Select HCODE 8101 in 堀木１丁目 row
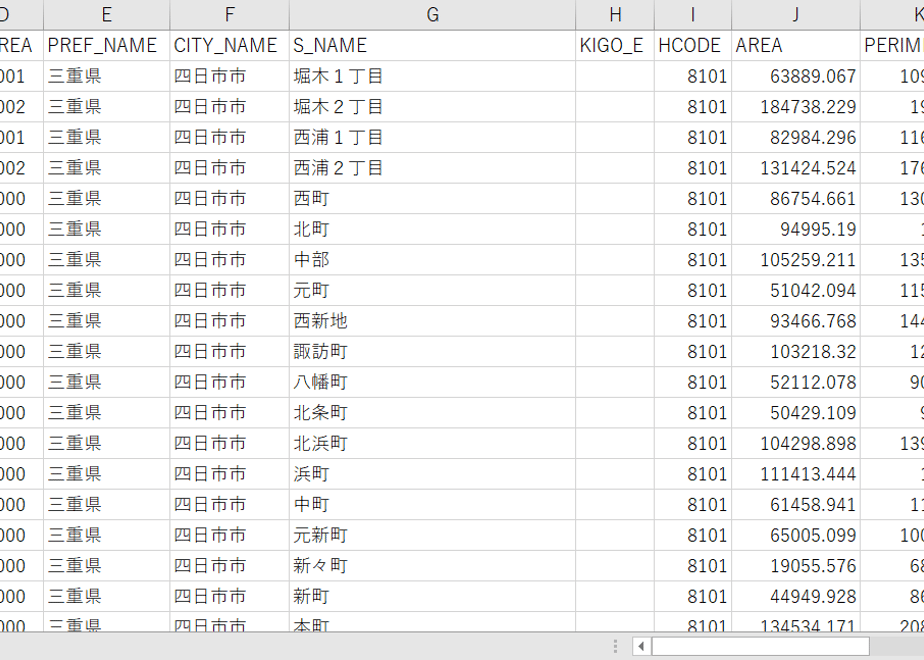The image size is (924, 660). [693, 76]
